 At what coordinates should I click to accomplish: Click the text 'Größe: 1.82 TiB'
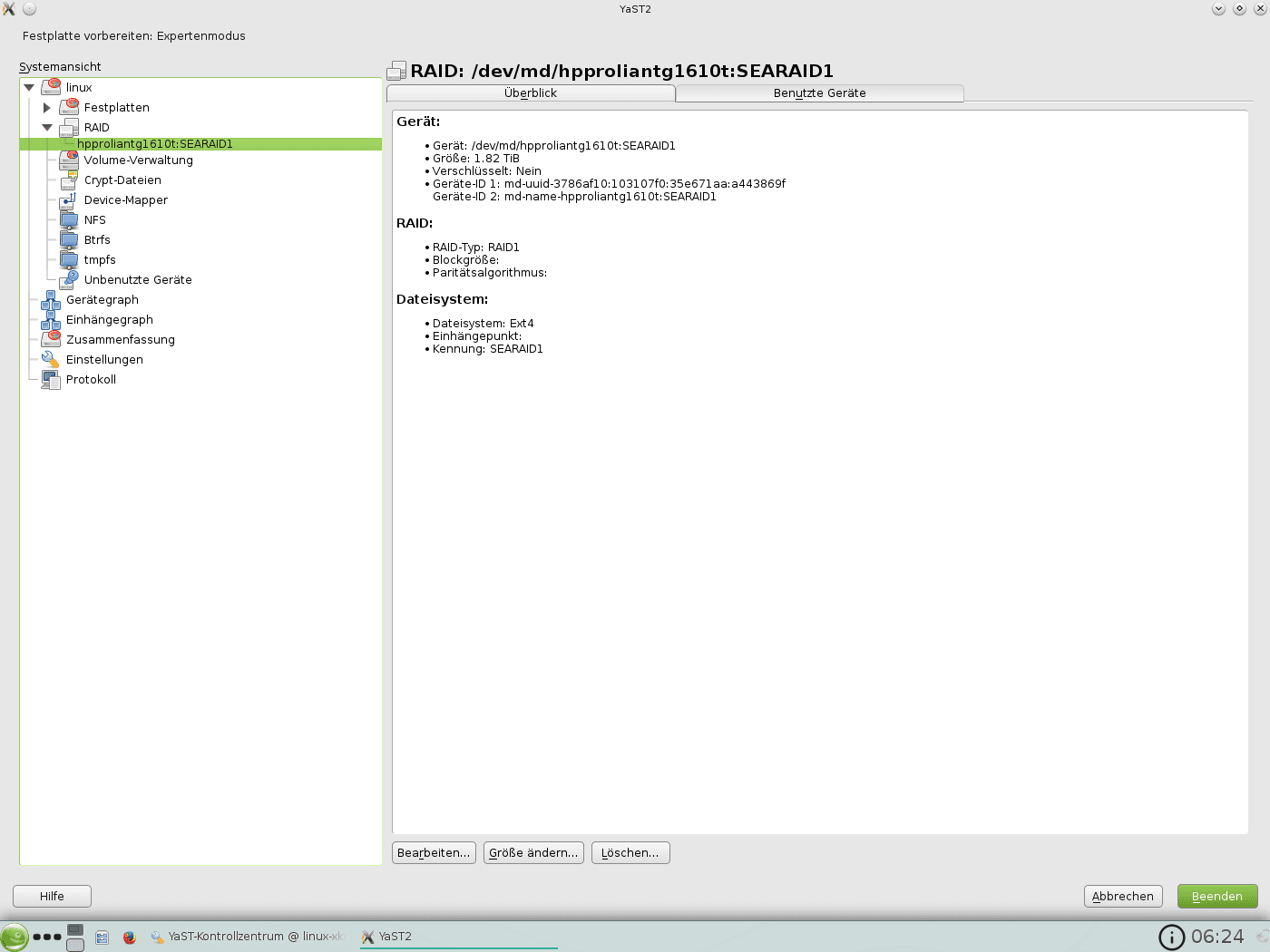[476, 158]
